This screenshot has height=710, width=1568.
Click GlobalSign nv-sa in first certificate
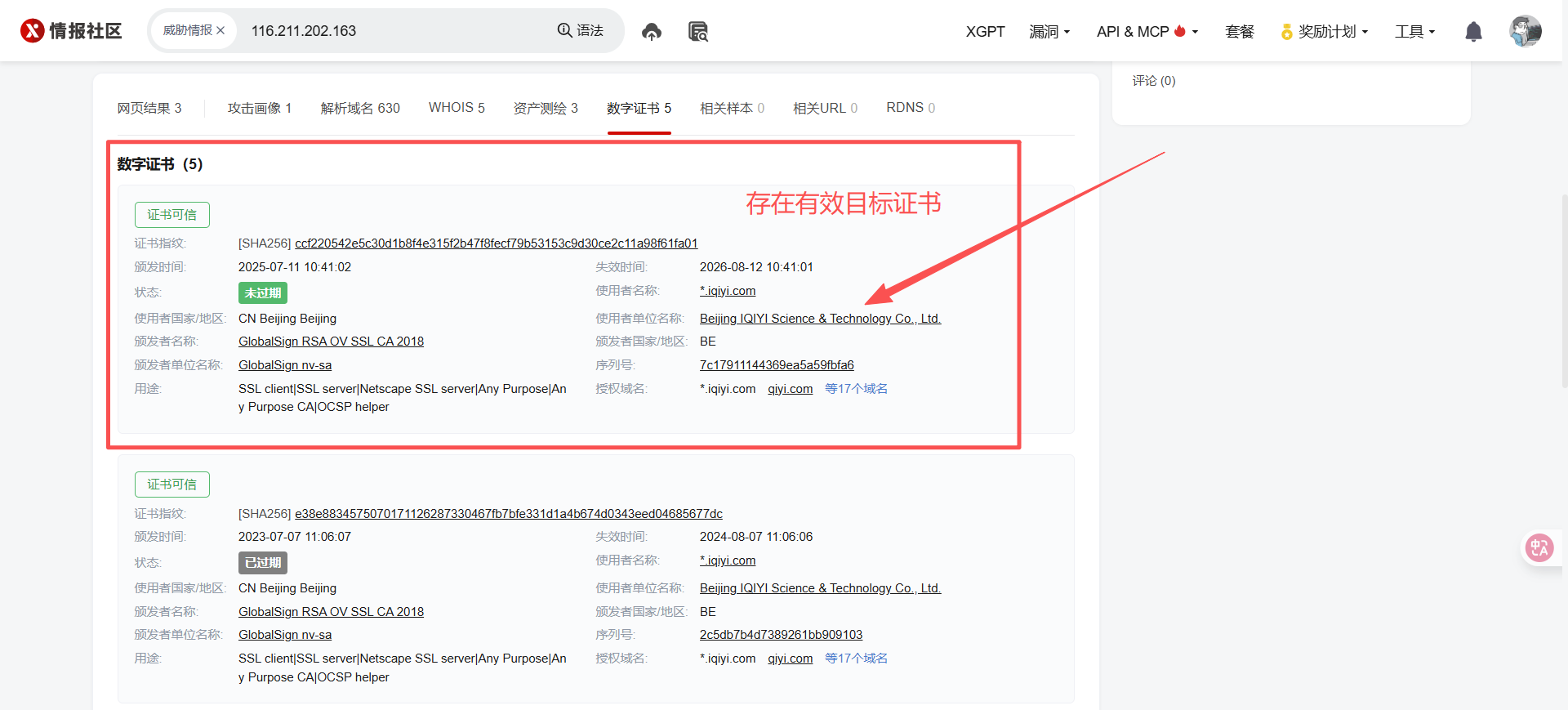285,365
